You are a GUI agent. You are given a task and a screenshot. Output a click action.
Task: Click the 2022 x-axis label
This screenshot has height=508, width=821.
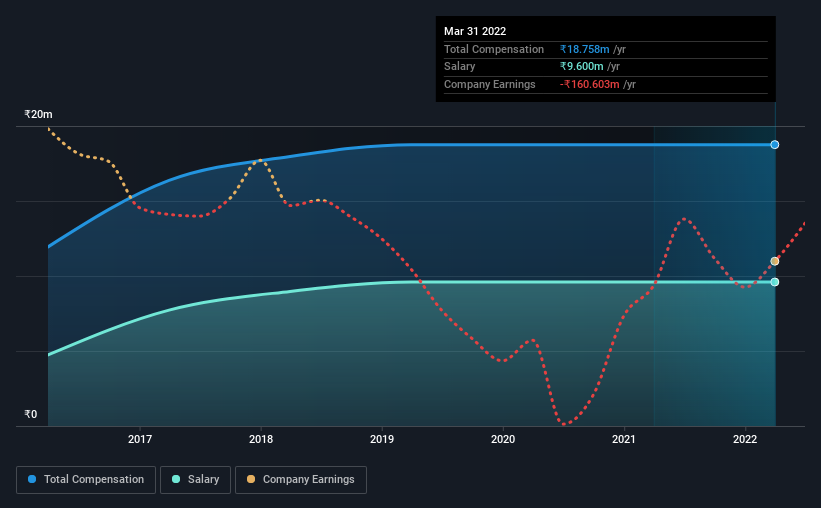[x=745, y=439]
